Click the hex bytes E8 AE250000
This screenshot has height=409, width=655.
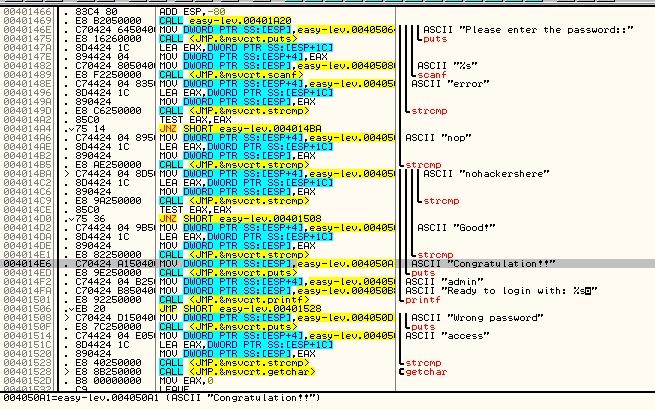pyautogui.click(x=108, y=165)
